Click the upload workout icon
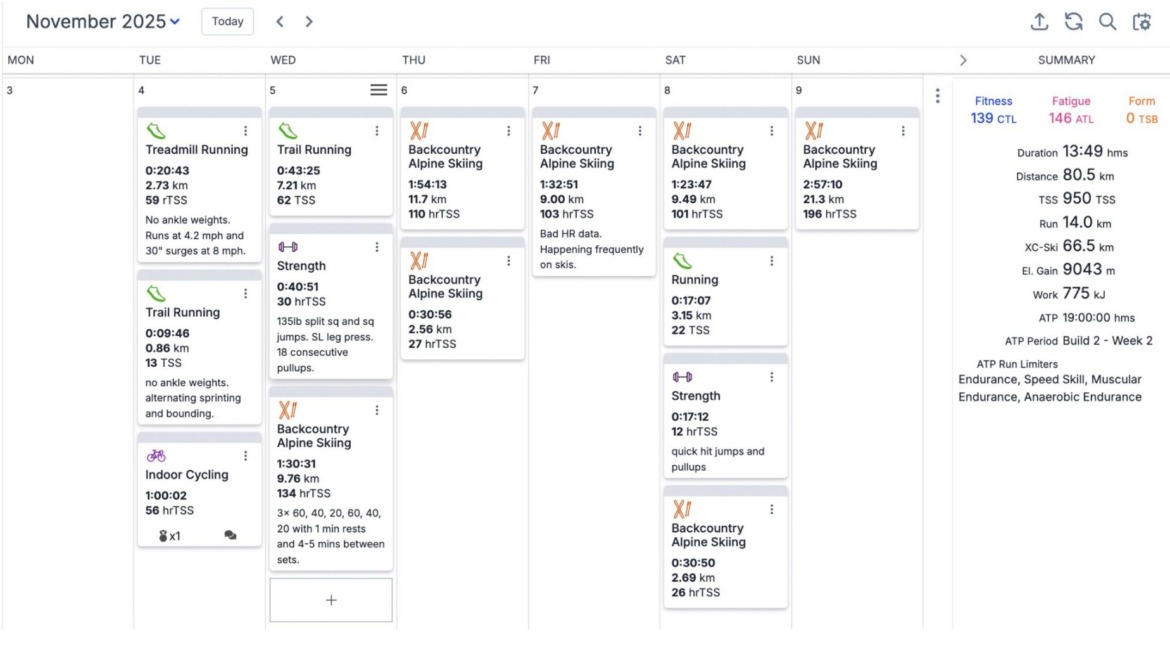 [1040, 22]
